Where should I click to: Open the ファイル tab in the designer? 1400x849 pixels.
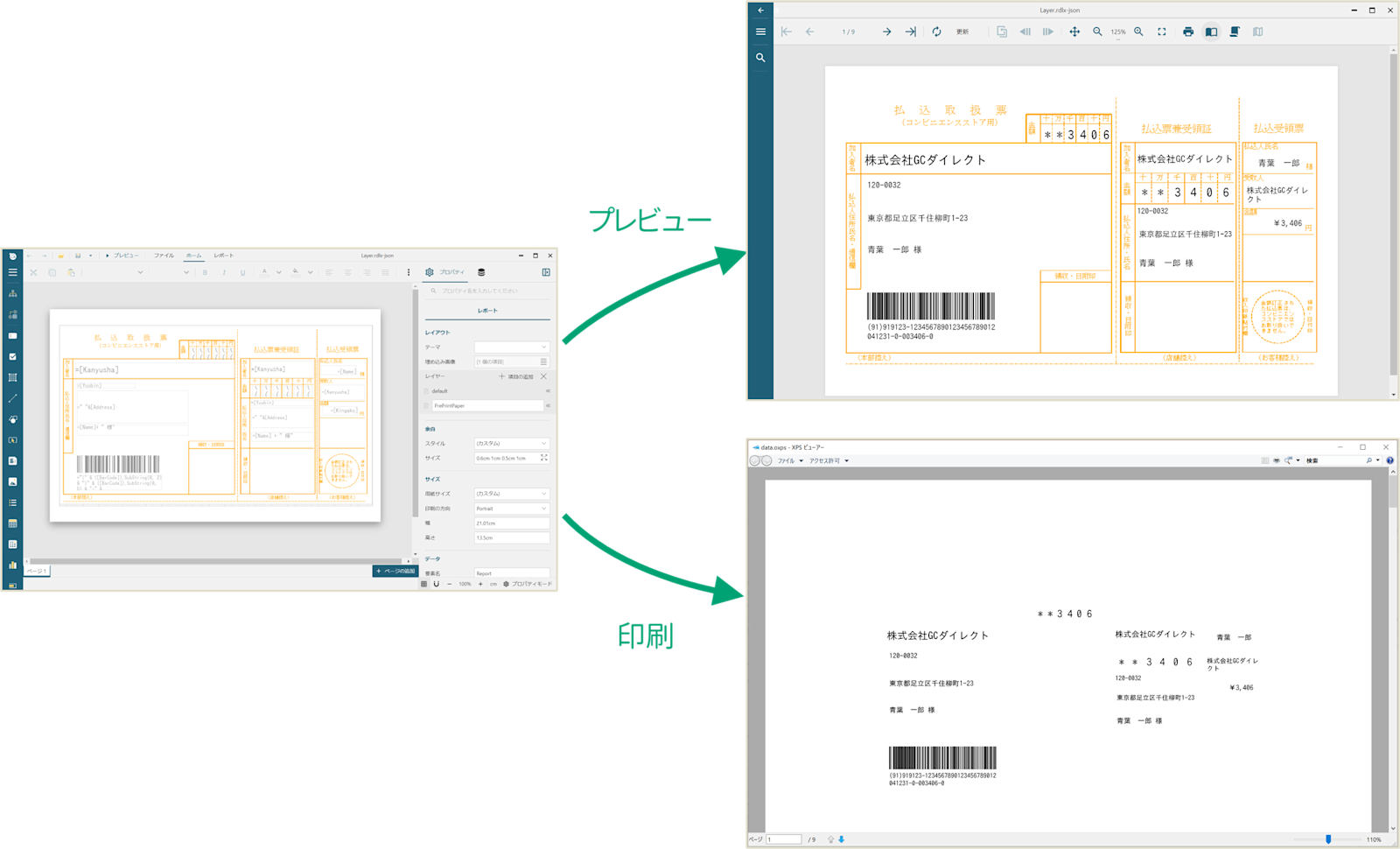[164, 256]
